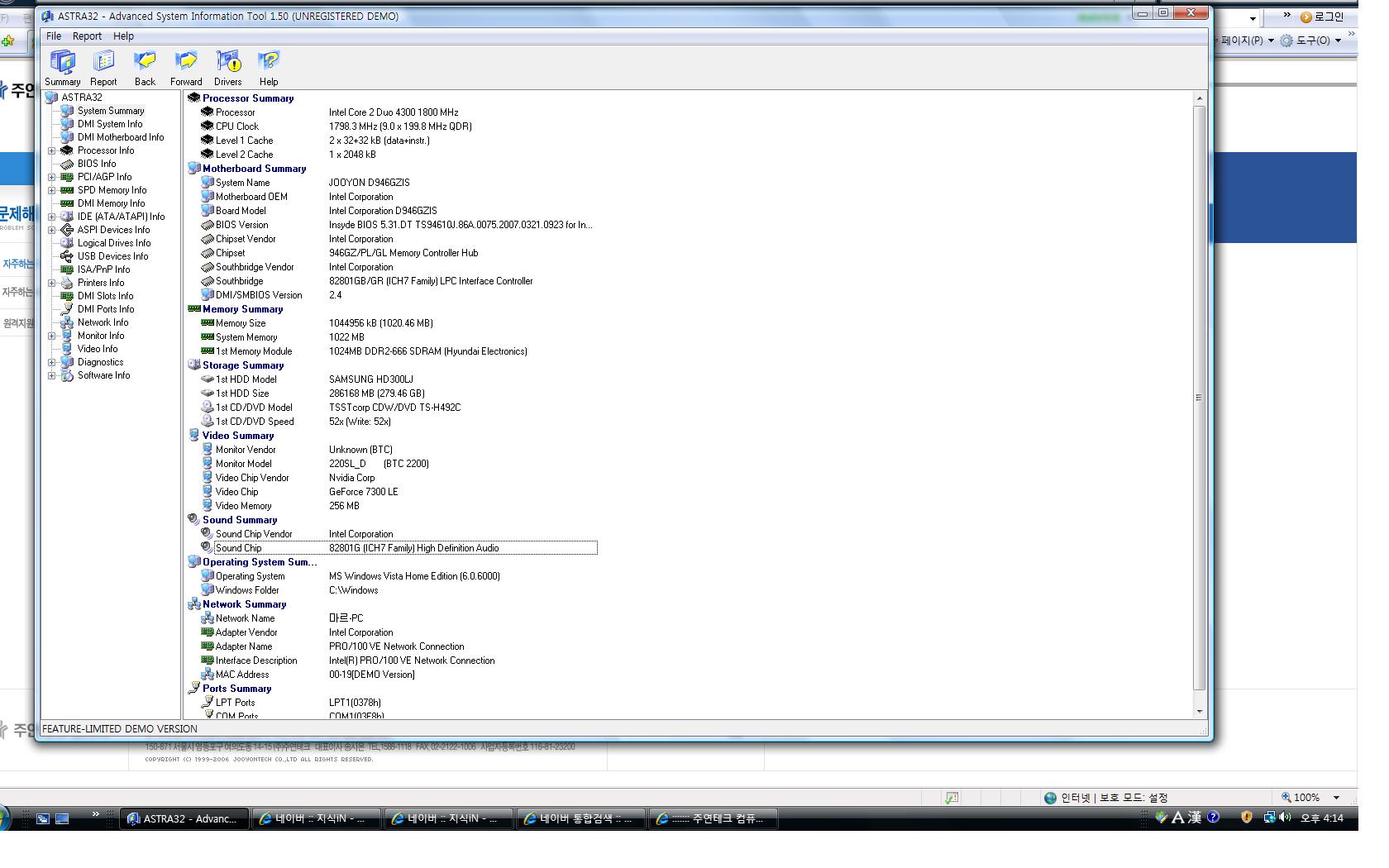Switch to the 주연테크 taskbar button
The width and height of the screenshot is (1389, 868).
point(712,818)
